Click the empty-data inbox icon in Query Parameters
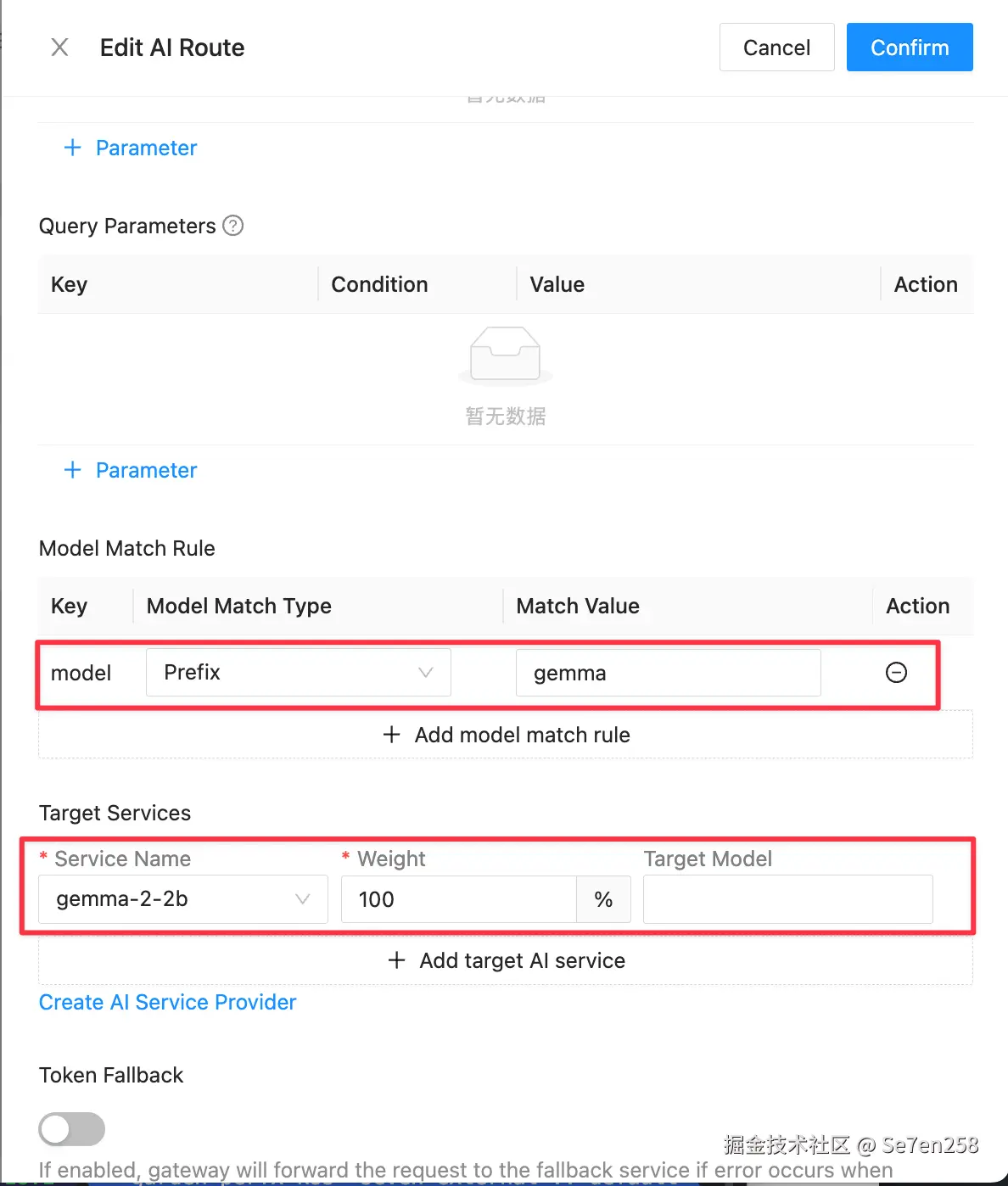 (506, 355)
